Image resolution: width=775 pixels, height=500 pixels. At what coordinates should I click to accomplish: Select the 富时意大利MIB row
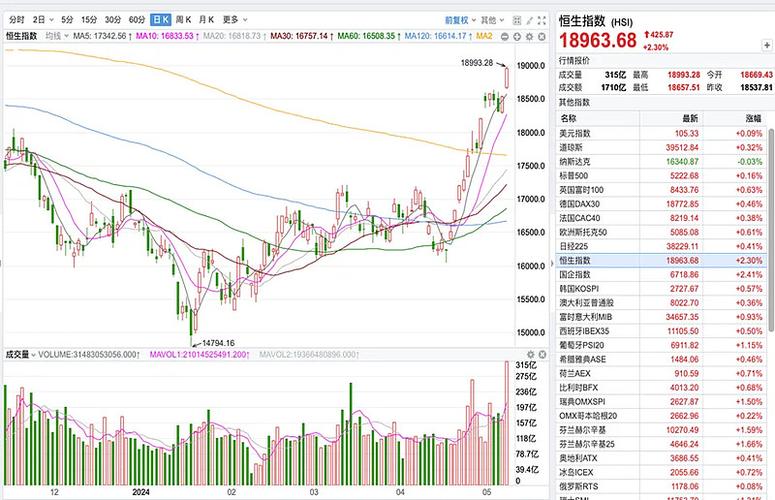tap(661, 317)
